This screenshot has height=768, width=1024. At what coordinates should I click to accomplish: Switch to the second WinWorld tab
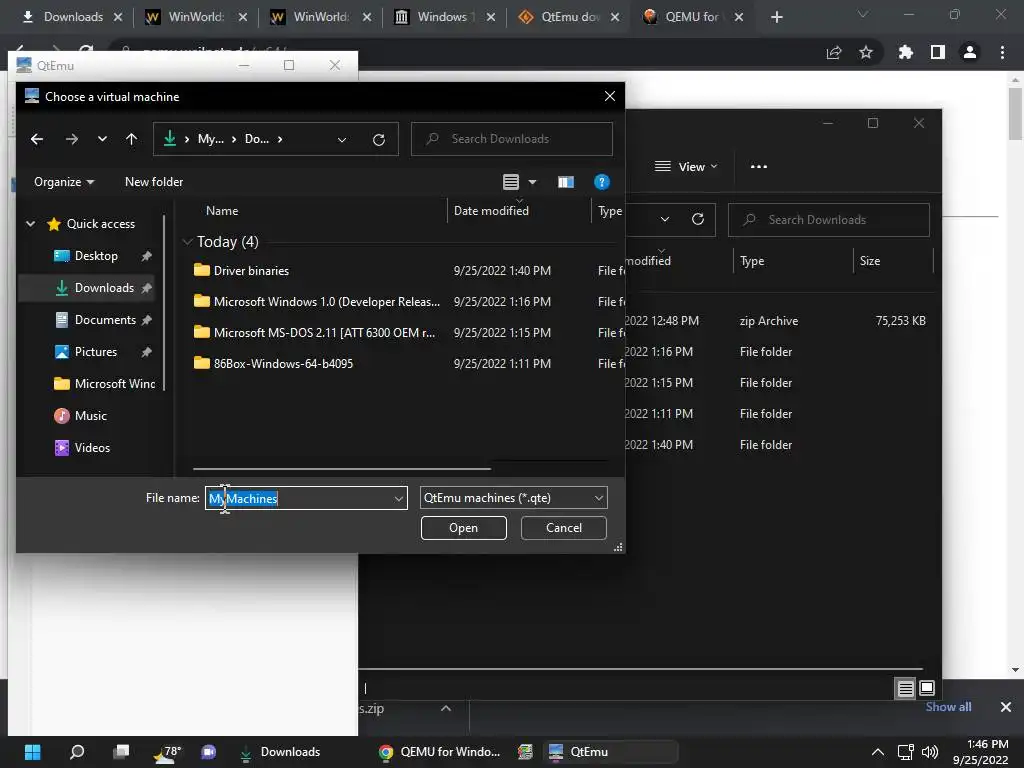(x=321, y=17)
